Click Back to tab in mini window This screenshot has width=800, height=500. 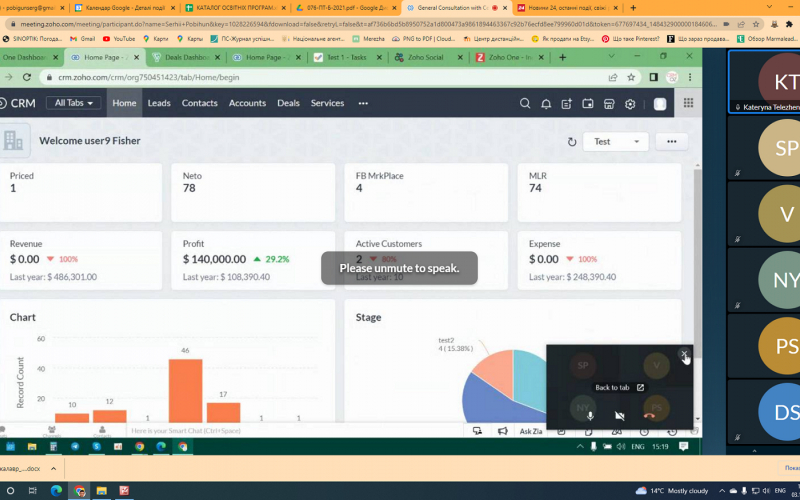[619, 388]
